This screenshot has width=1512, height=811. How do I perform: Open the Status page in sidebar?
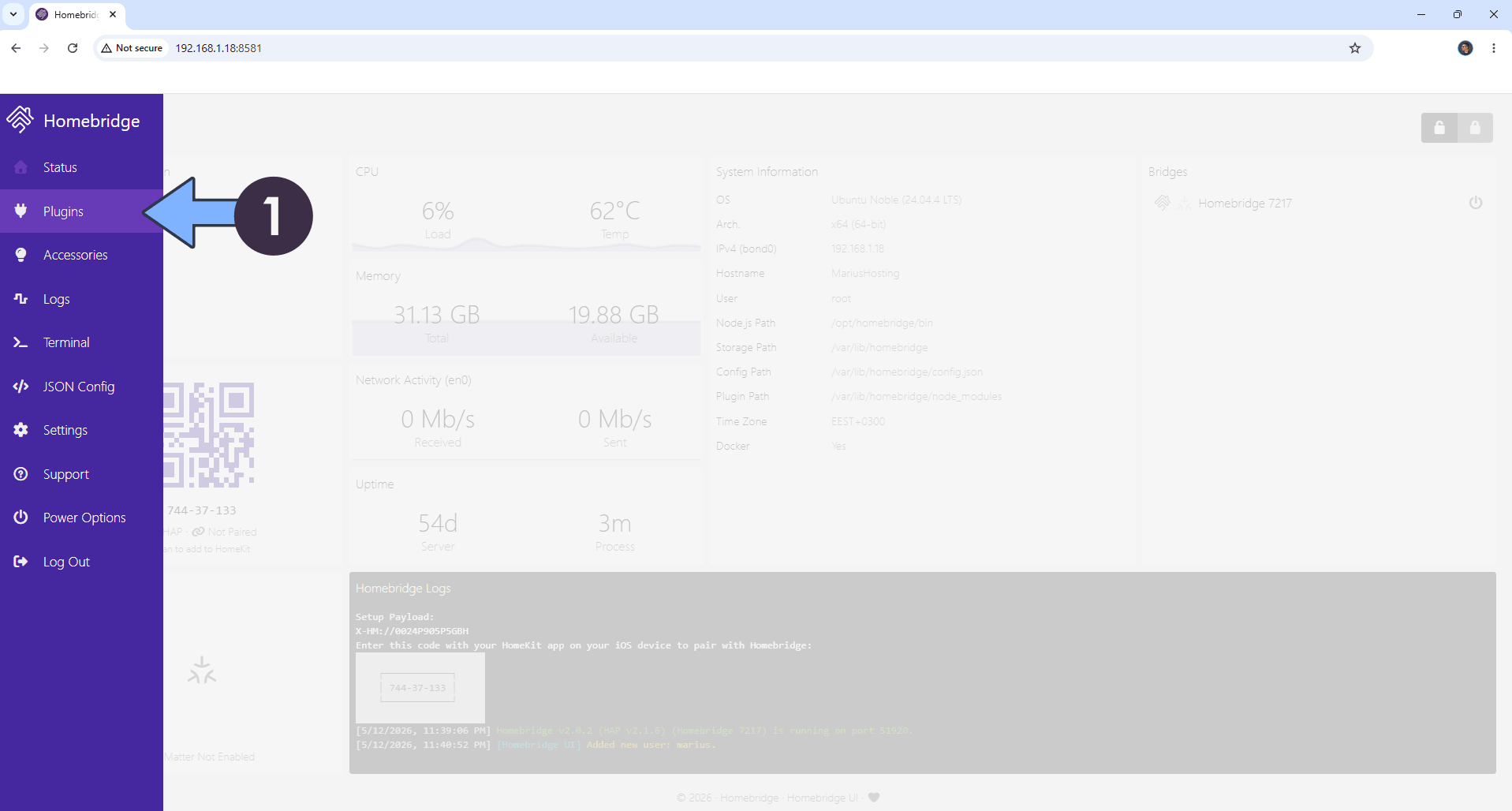coord(81,167)
